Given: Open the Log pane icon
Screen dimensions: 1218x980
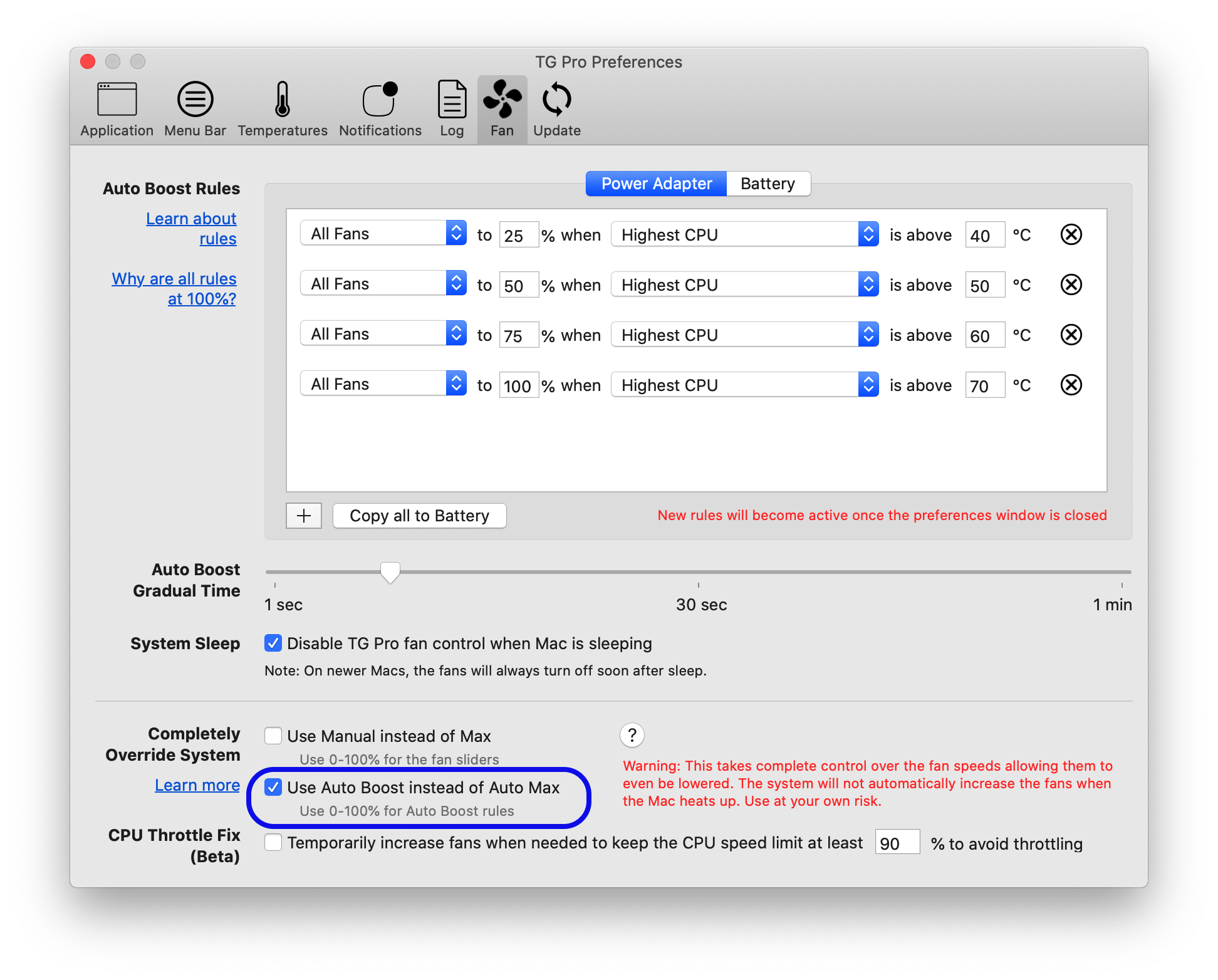Looking at the screenshot, I should (x=451, y=108).
